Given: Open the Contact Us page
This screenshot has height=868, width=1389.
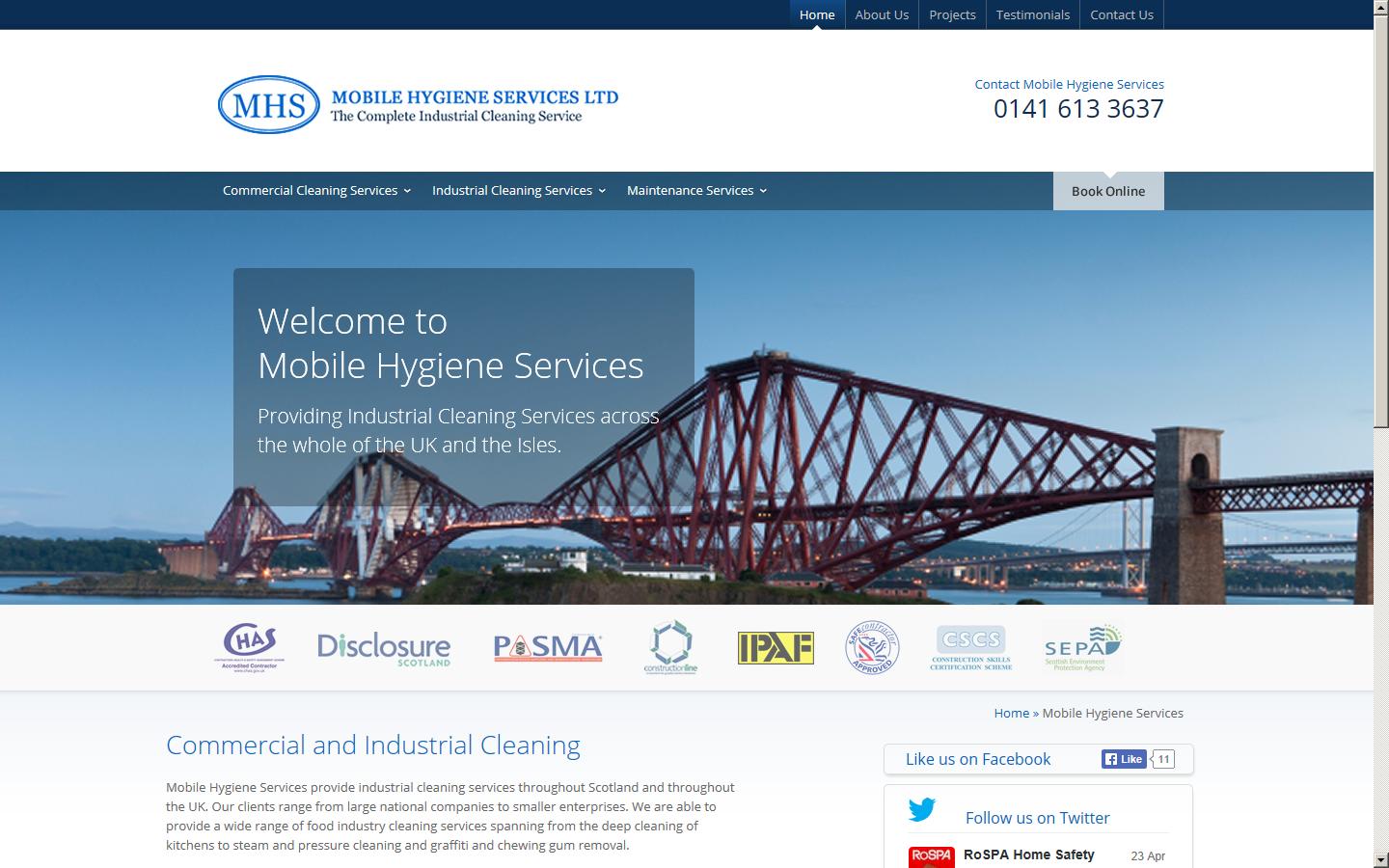Looking at the screenshot, I should (1121, 14).
